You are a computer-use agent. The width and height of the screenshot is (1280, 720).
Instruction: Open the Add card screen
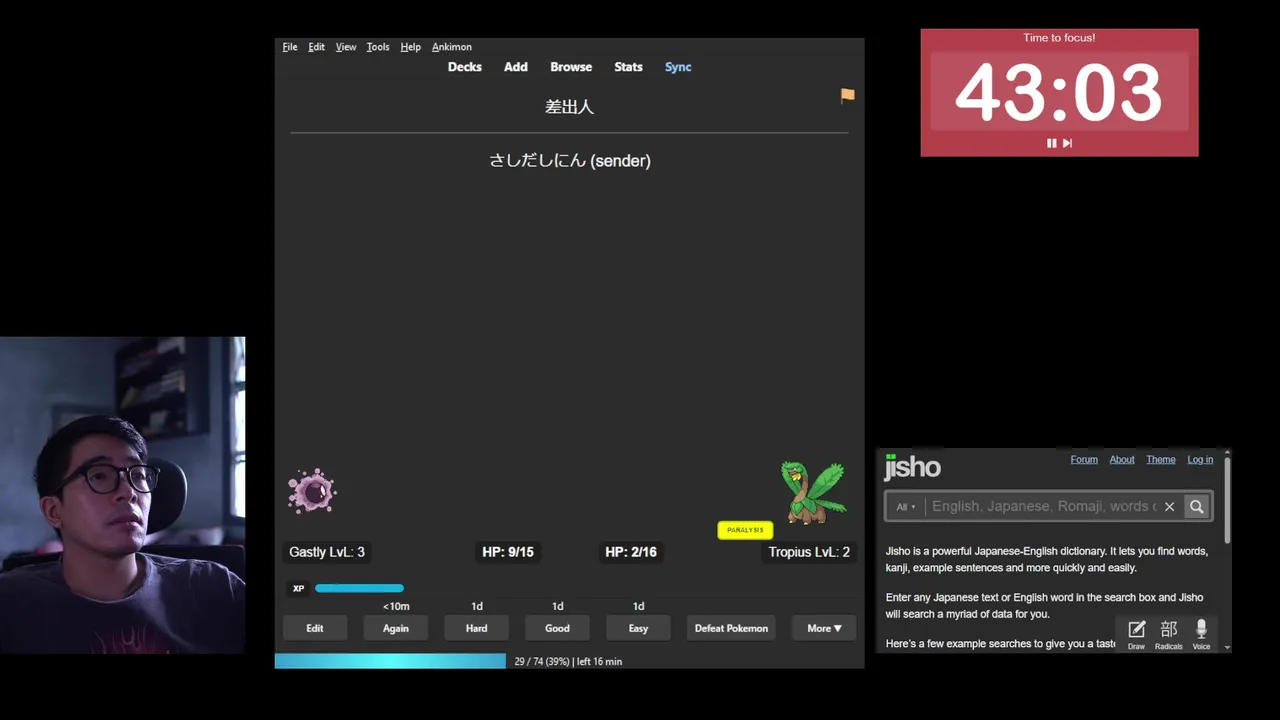click(x=516, y=67)
